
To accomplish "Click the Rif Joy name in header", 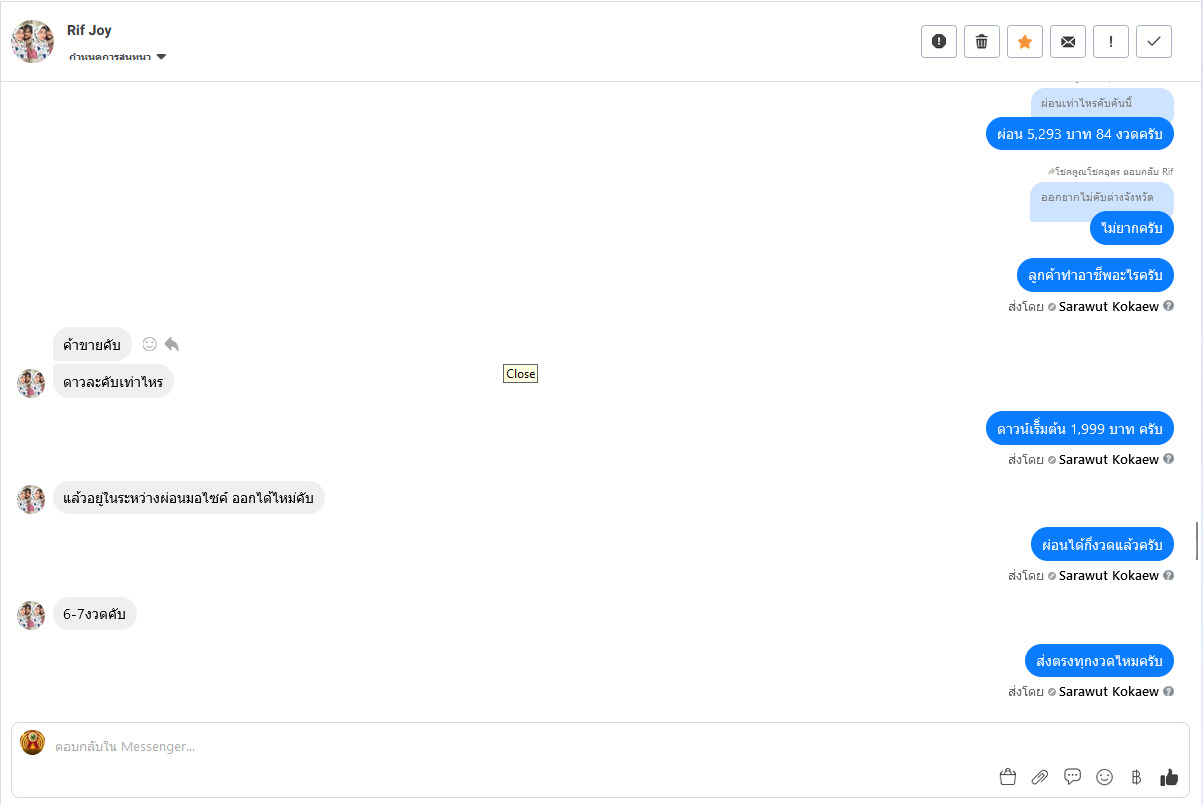I will pos(89,30).
